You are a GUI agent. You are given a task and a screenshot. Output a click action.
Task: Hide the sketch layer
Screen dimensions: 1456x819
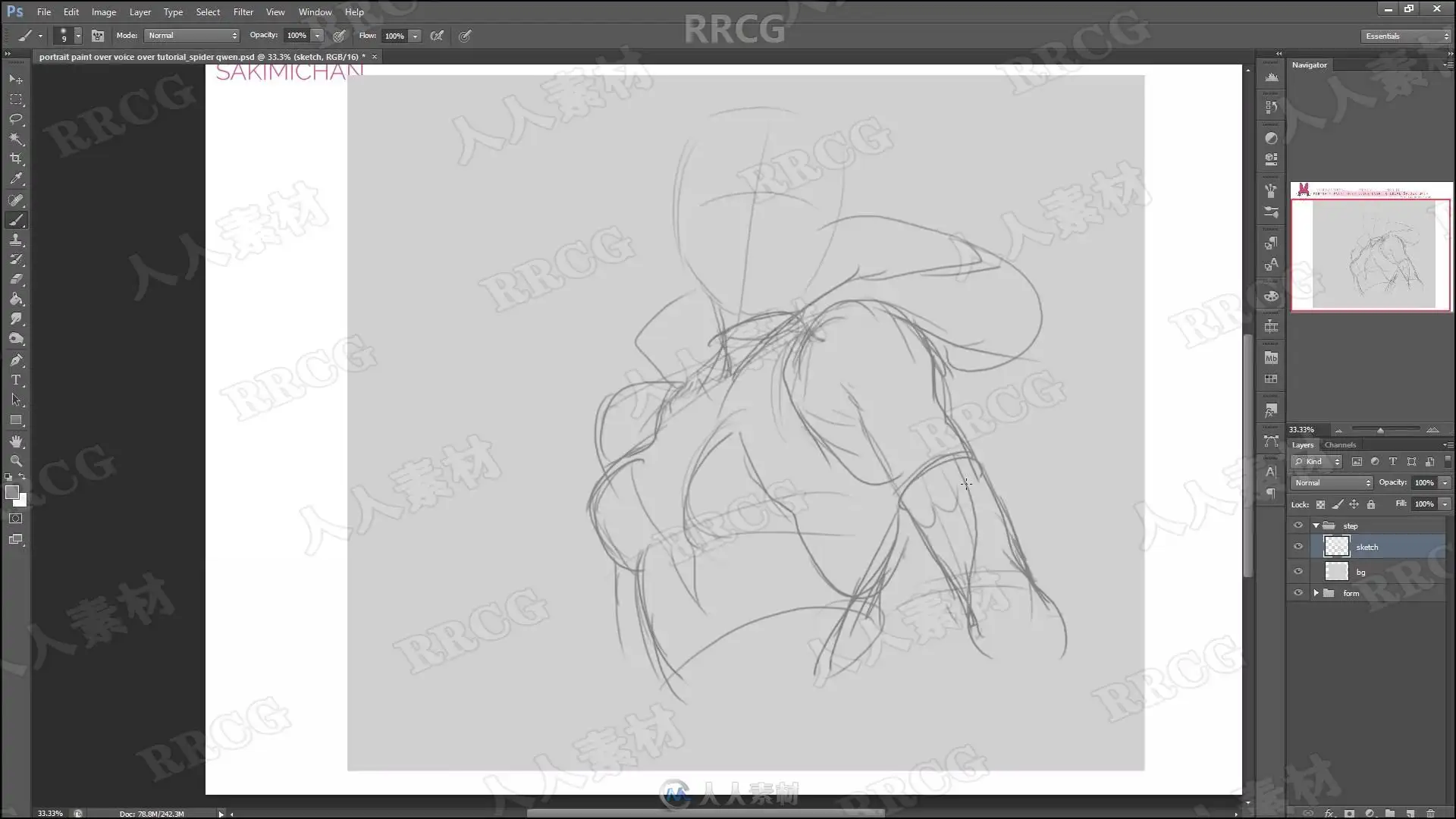[x=1298, y=547]
